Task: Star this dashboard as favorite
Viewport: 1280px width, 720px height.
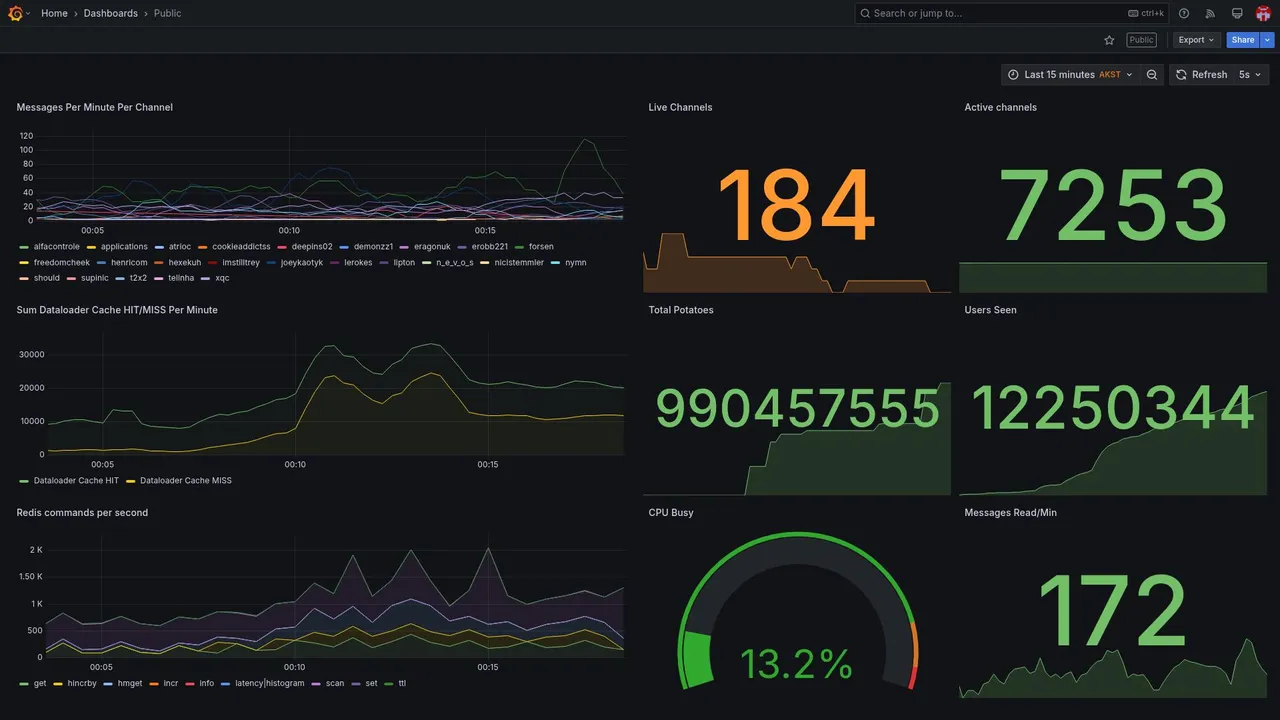Action: (x=1109, y=40)
